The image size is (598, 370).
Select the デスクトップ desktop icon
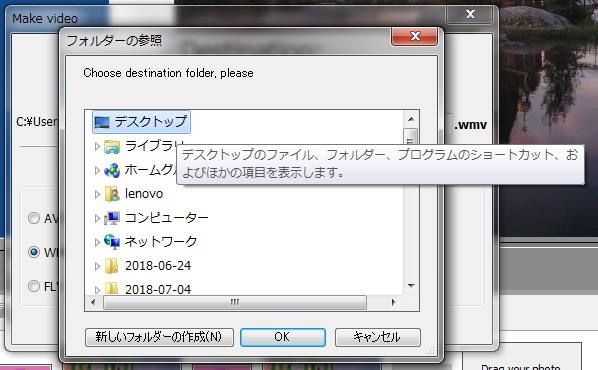coord(102,122)
